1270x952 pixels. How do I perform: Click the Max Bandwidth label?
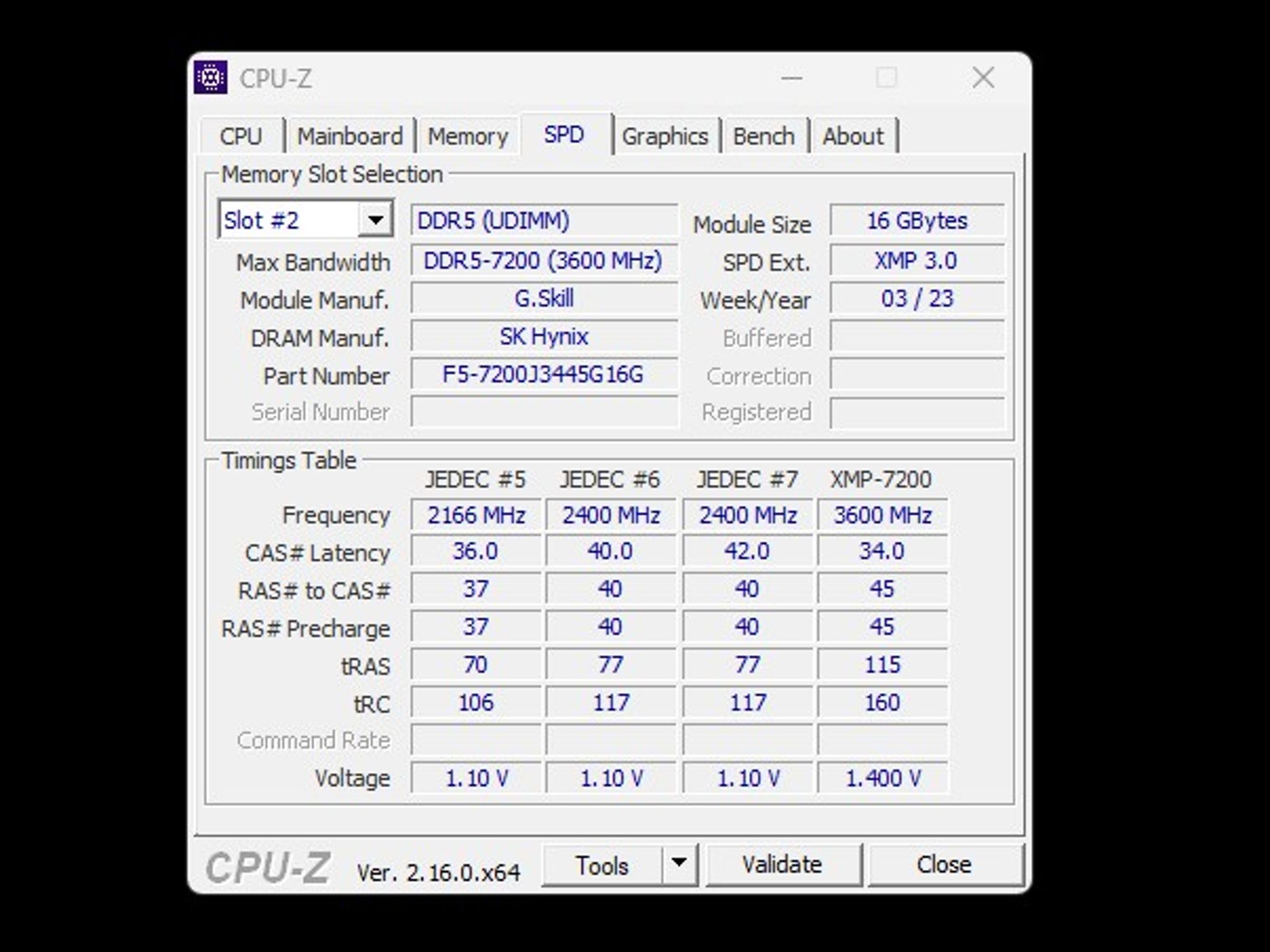pos(313,263)
